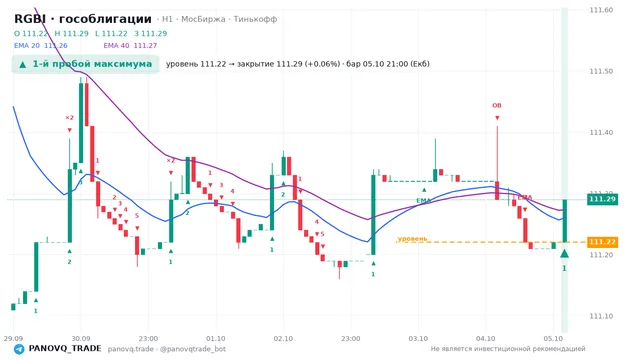Click the 'RGBI · гособлигации' chart title
Viewport: 640px width, 360px height.
(83, 19)
